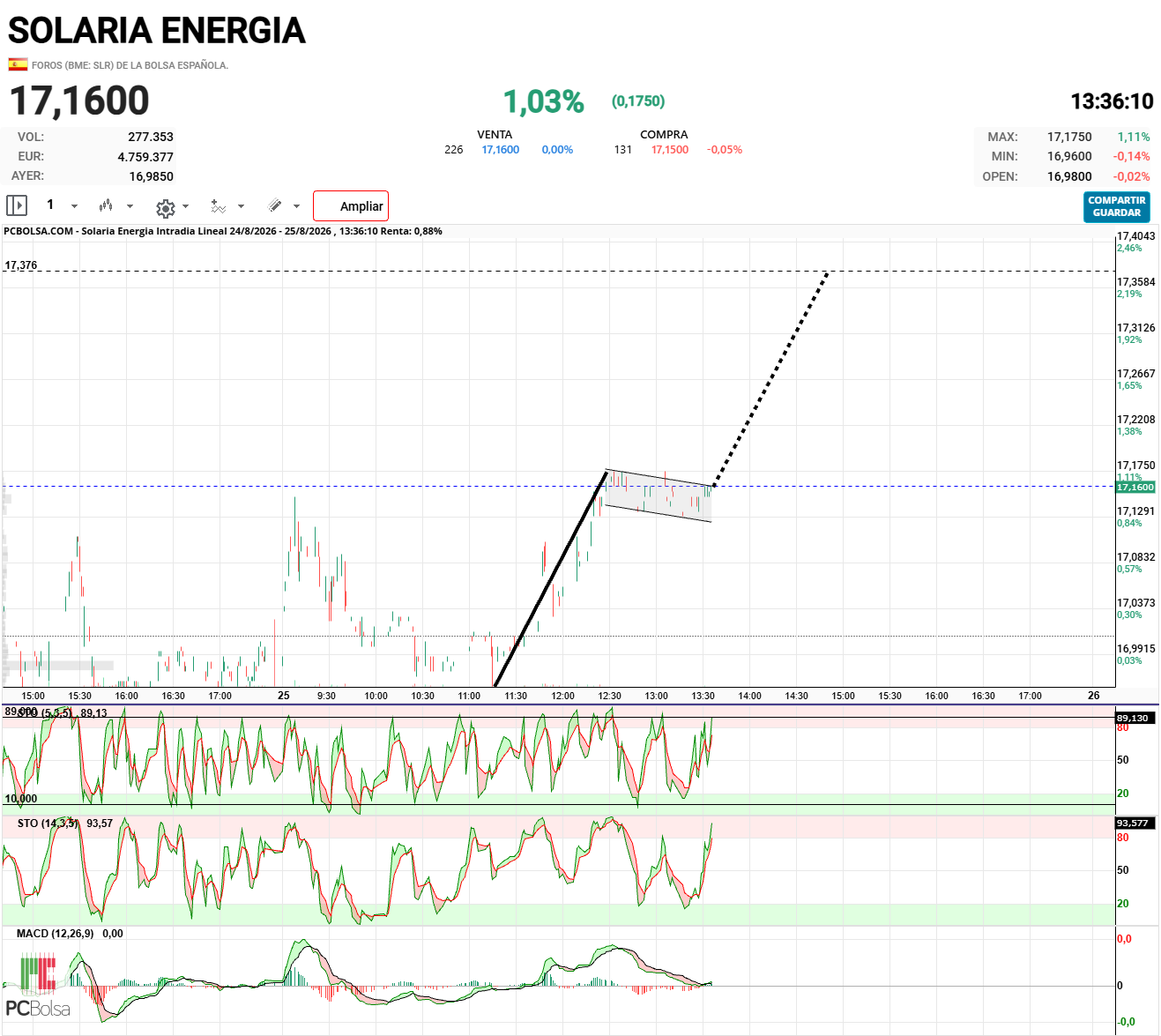Click the 16,9915 price axis label
1161x1036 pixels.
[x=1135, y=649]
